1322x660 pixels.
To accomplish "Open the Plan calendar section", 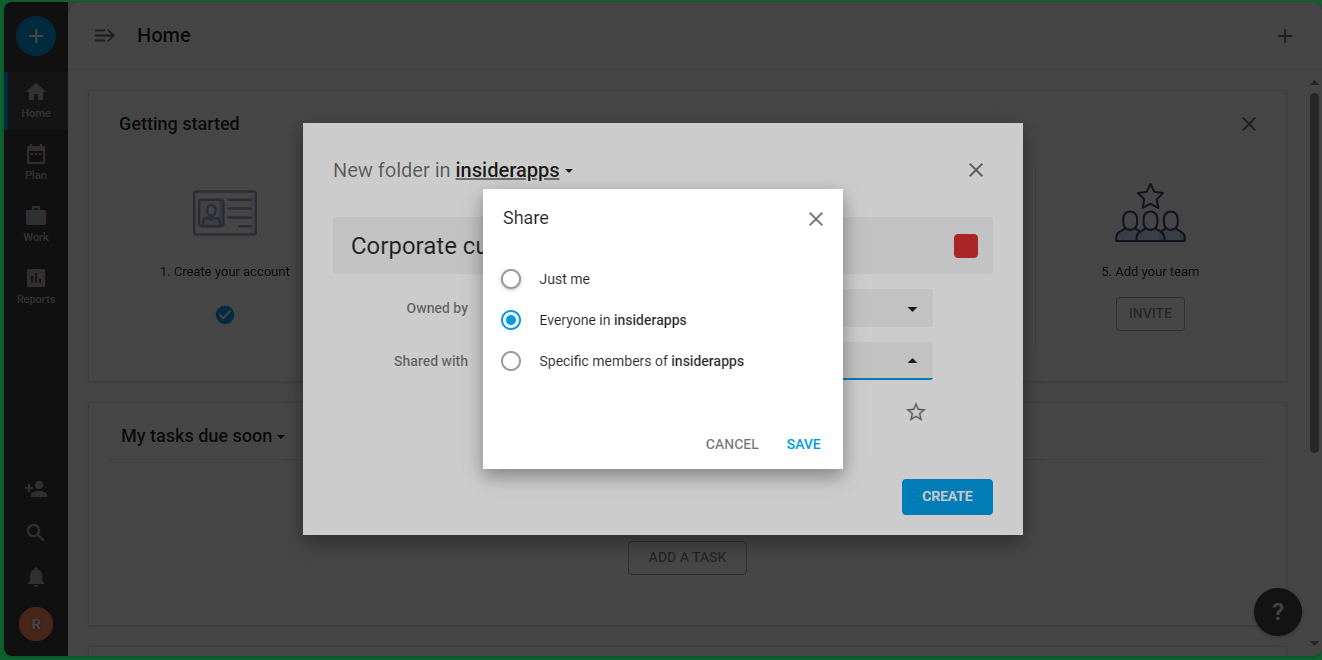I will click(x=36, y=162).
